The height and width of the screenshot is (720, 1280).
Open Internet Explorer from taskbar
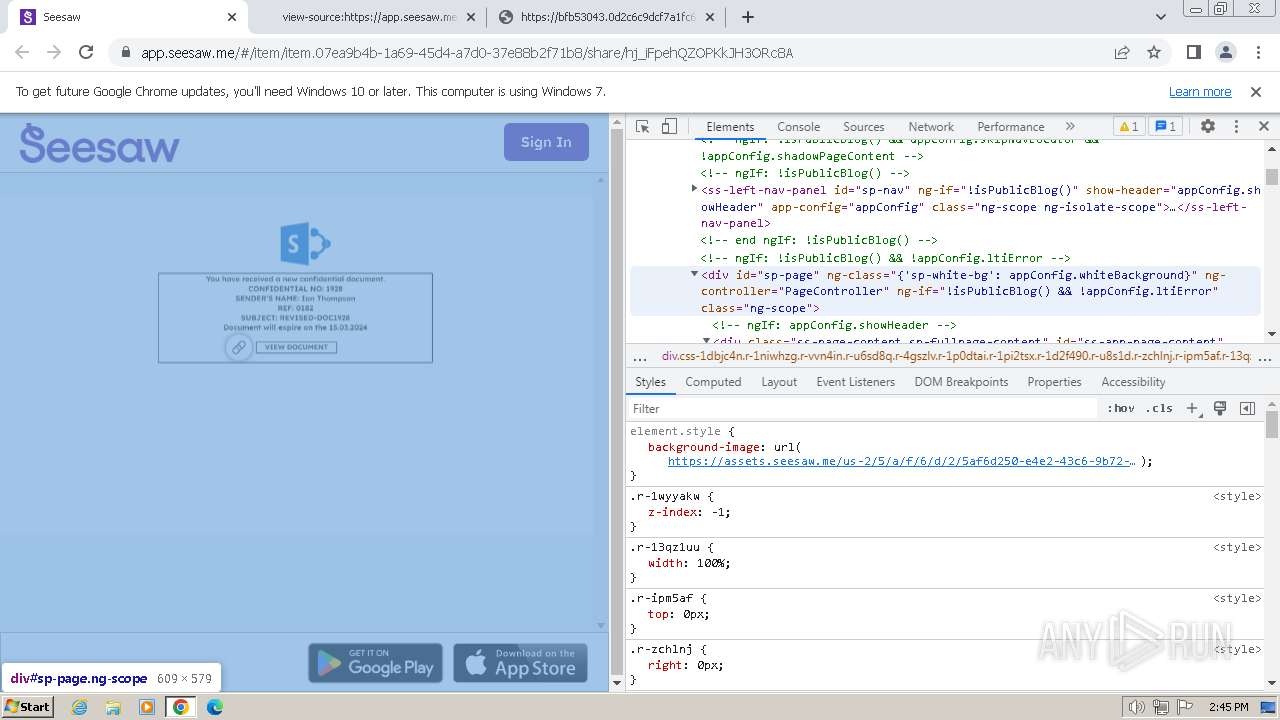click(x=79, y=706)
